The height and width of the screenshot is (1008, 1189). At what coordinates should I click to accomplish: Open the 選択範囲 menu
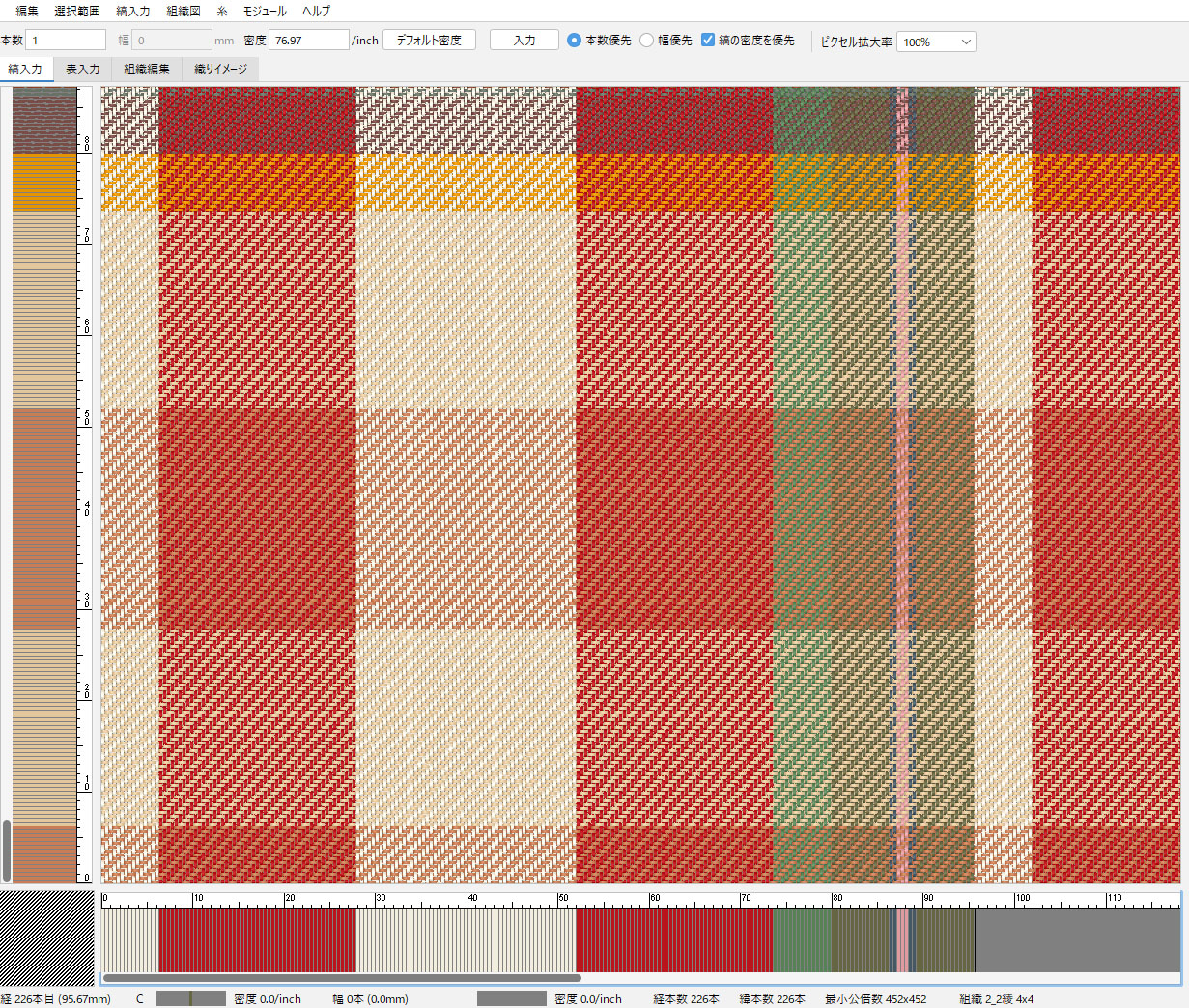point(77,11)
